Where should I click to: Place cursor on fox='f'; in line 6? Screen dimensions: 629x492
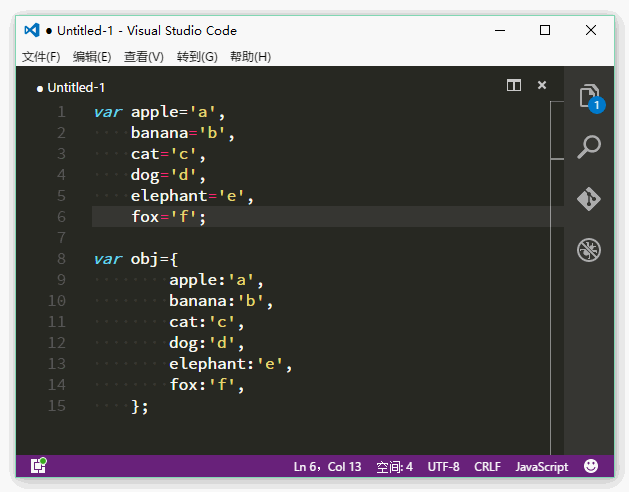168,217
